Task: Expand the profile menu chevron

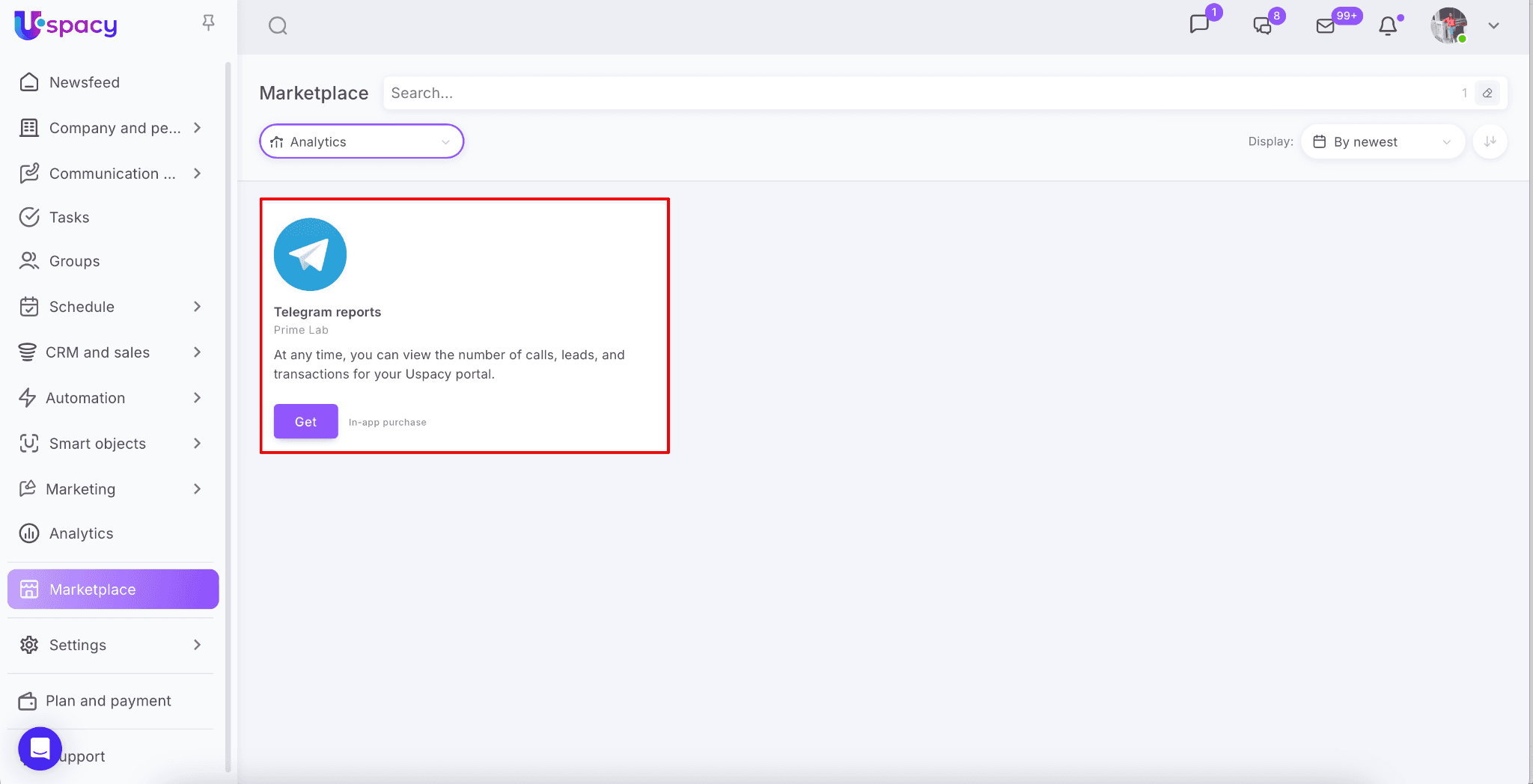Action: (1493, 26)
